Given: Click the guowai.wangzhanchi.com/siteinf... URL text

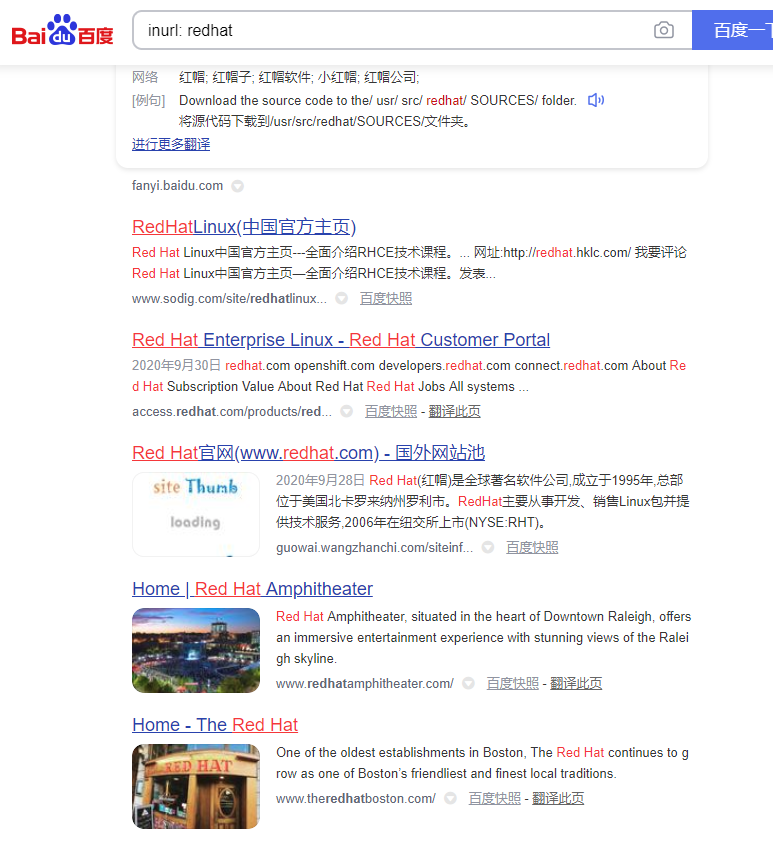Looking at the screenshot, I should click(374, 547).
